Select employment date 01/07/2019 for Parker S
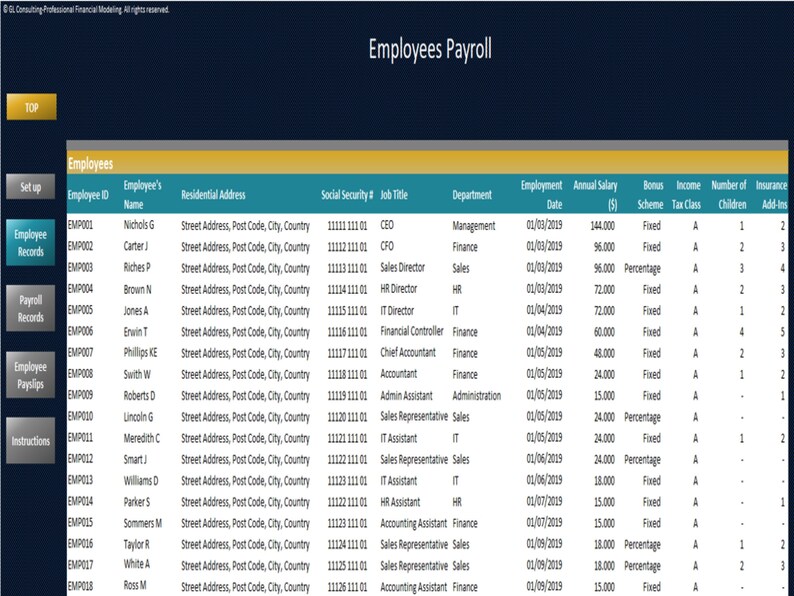This screenshot has height=596, width=794. [544, 501]
